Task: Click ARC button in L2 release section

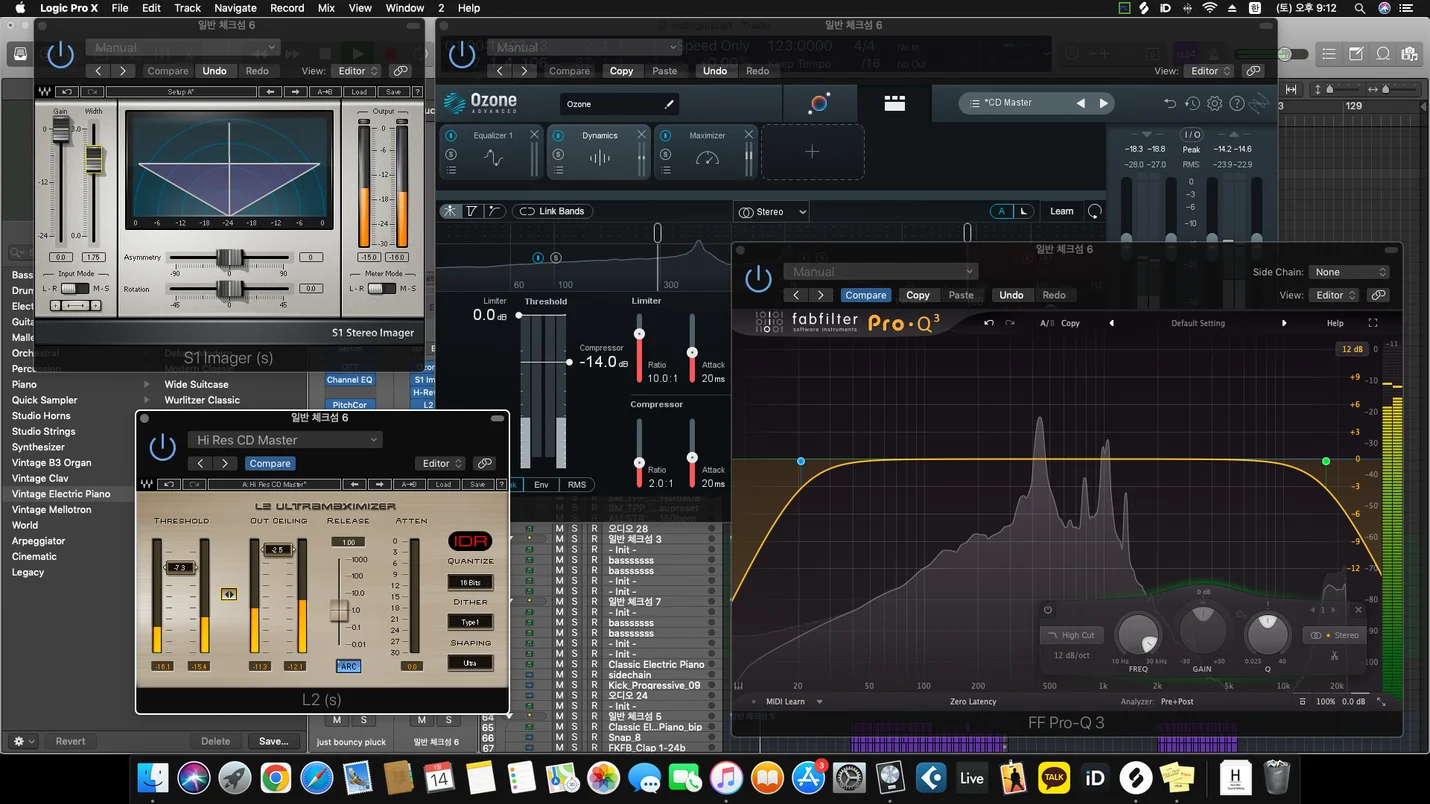Action: coord(348,666)
